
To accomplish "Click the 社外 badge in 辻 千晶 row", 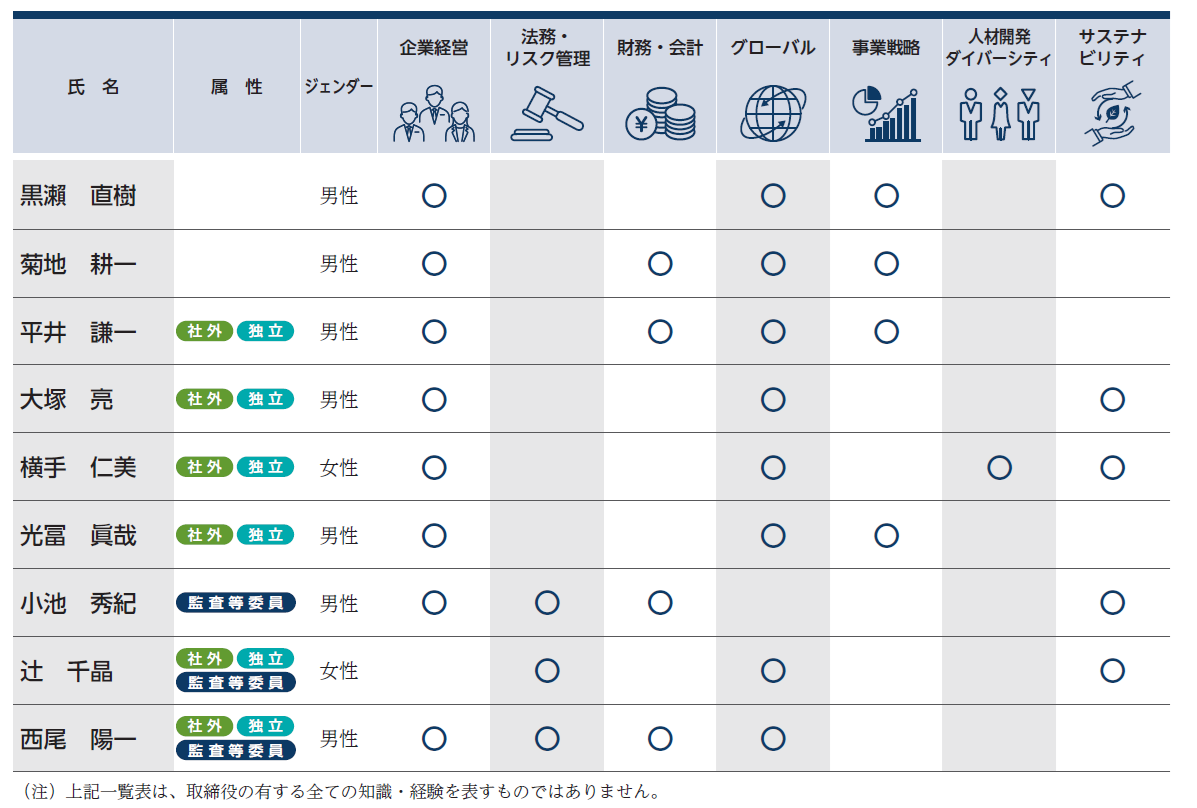I will coord(205,658).
